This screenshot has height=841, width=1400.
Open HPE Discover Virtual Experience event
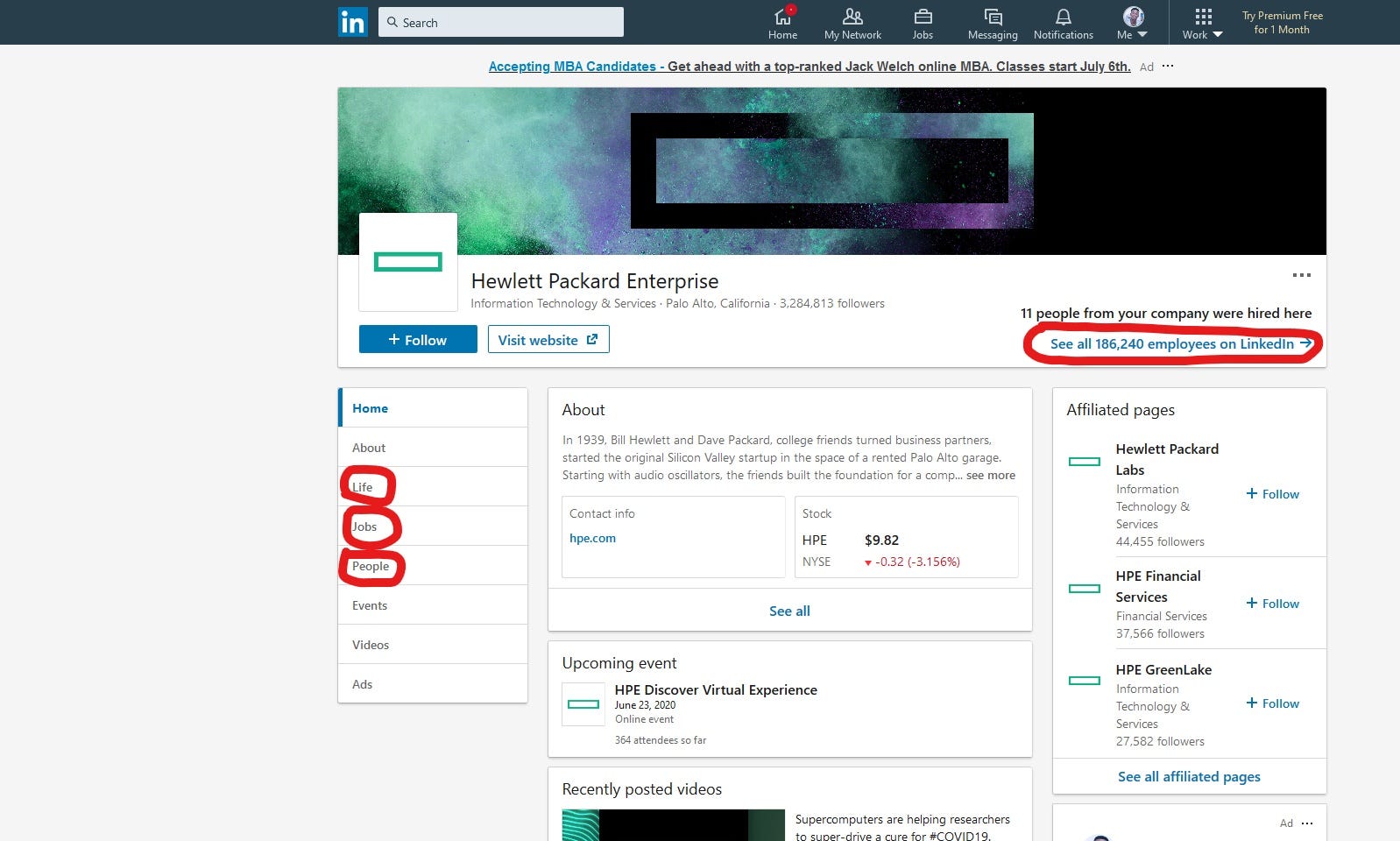716,689
